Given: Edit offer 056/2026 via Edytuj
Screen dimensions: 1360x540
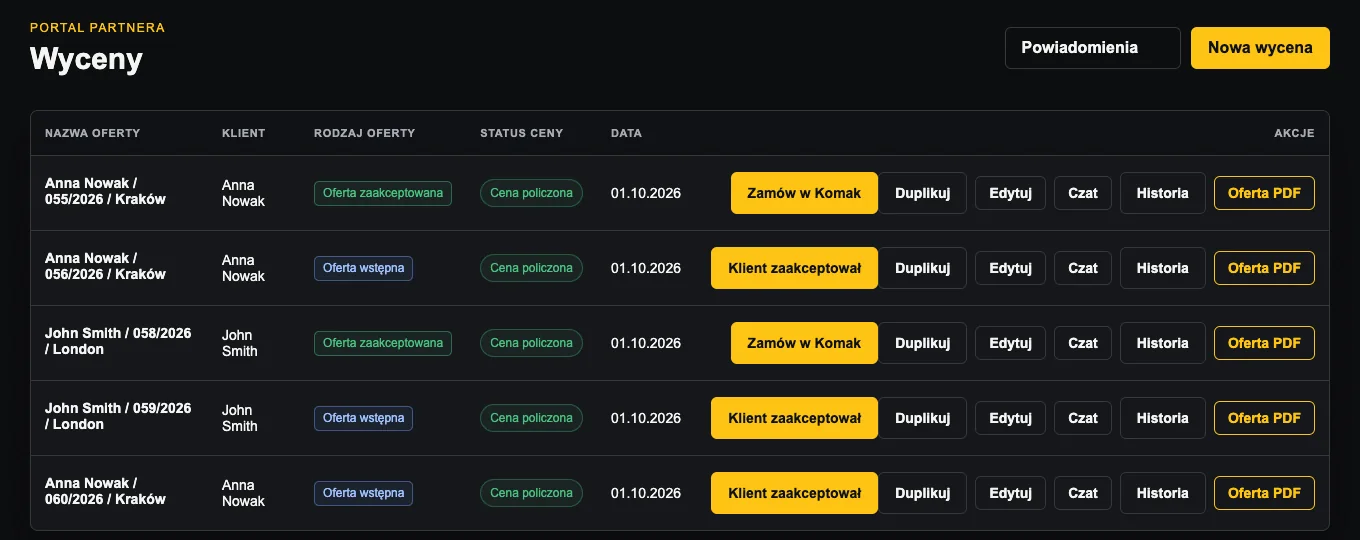Looking at the screenshot, I should tap(1010, 268).
